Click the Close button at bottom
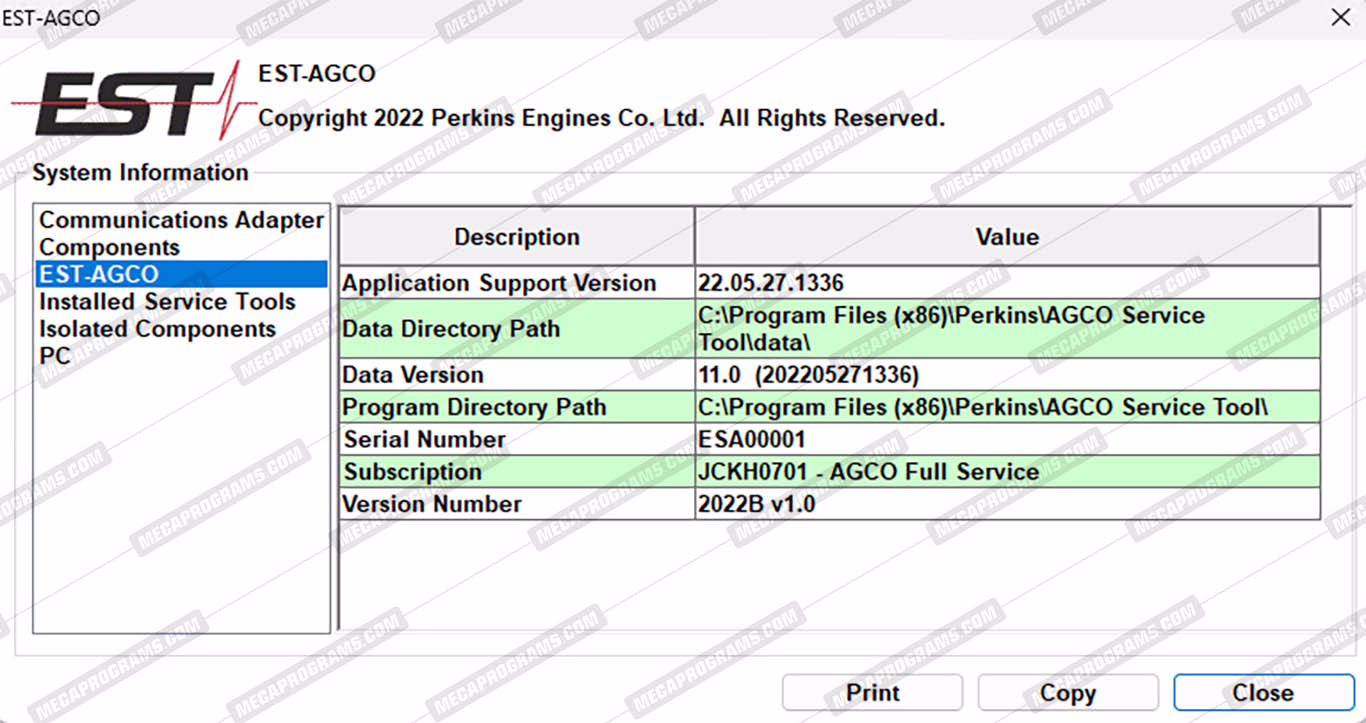1366x723 pixels. click(1263, 693)
